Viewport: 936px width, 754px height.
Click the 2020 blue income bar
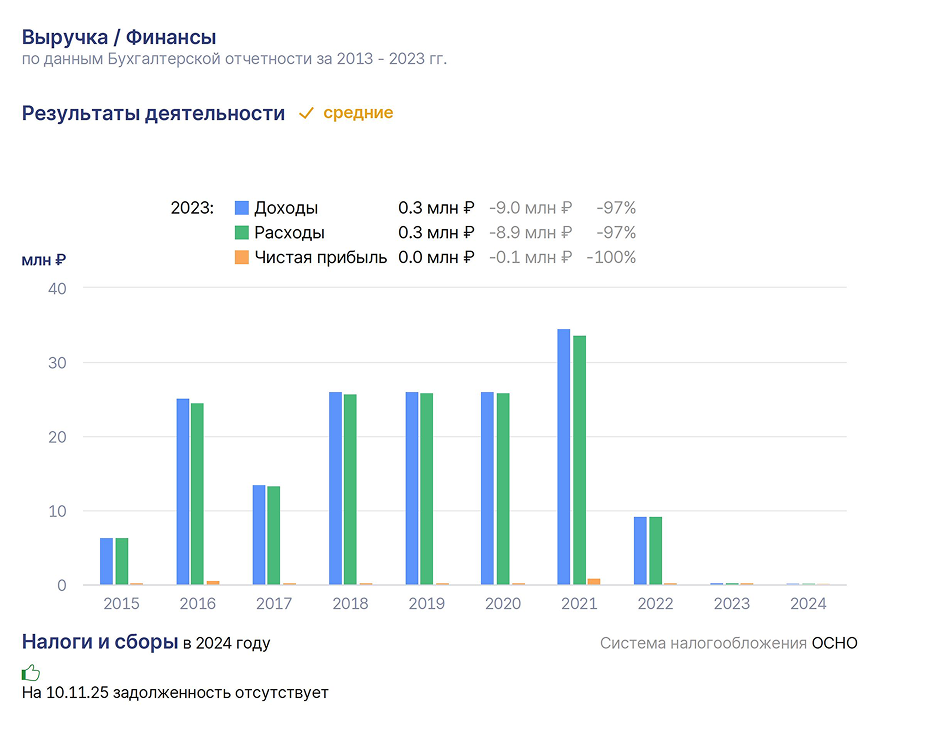[x=488, y=488]
